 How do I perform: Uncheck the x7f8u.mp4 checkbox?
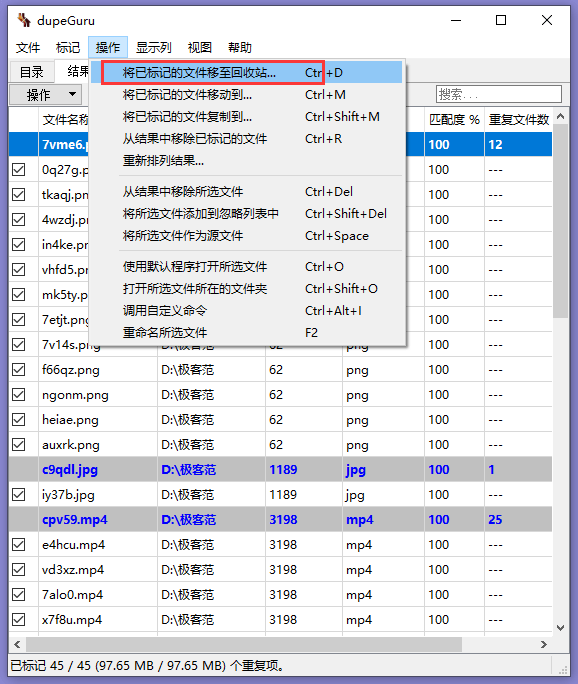click(19, 619)
